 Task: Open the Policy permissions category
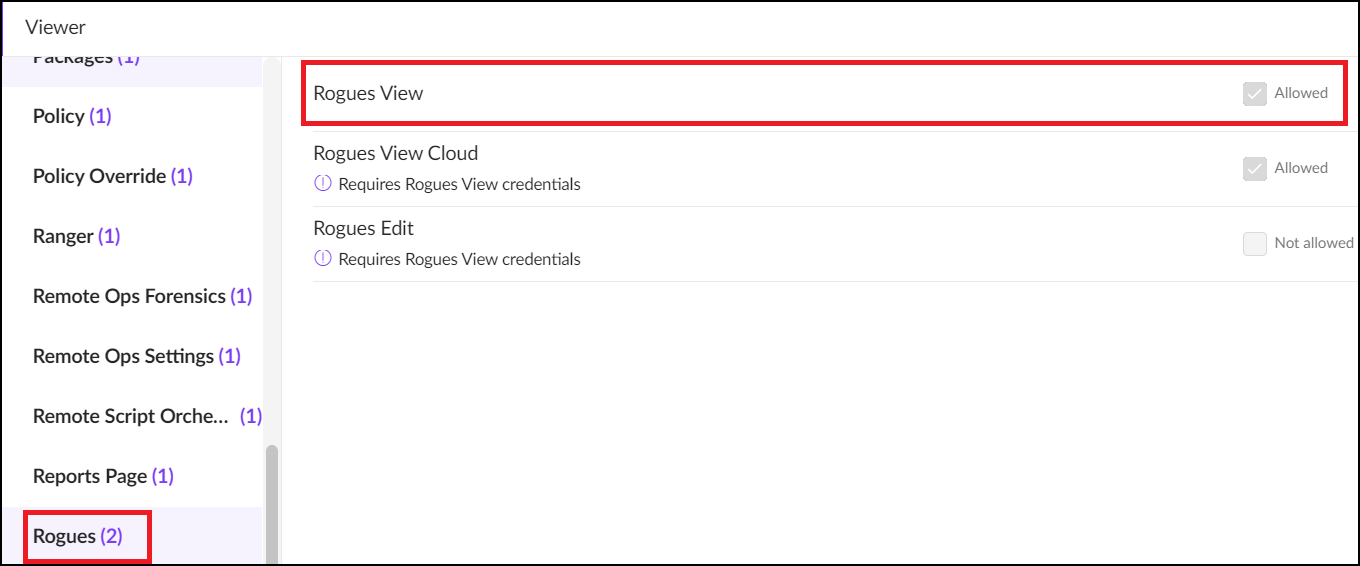72,116
